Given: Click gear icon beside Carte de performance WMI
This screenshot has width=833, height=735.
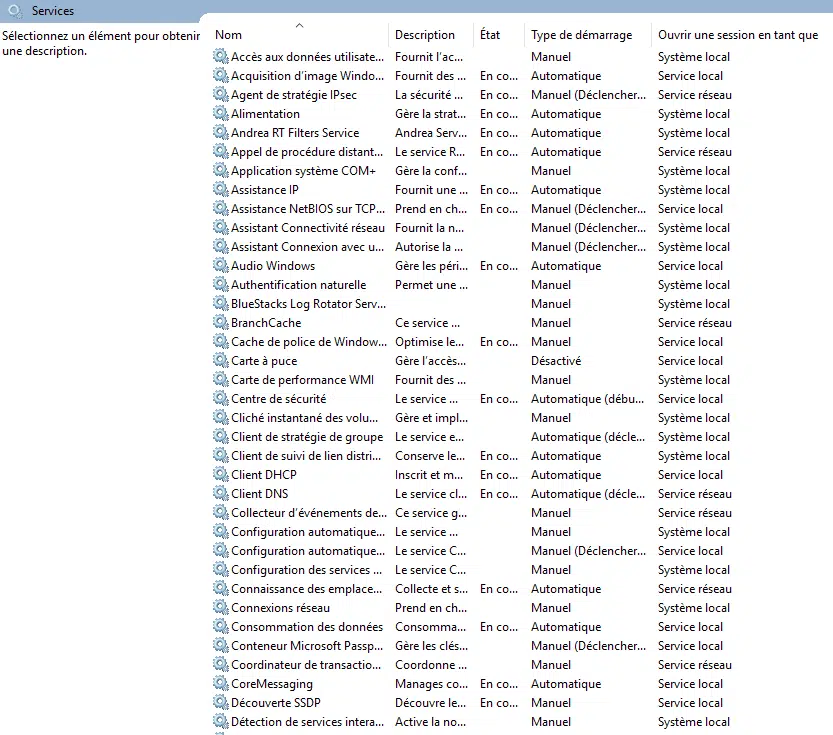Looking at the screenshot, I should tap(220, 379).
